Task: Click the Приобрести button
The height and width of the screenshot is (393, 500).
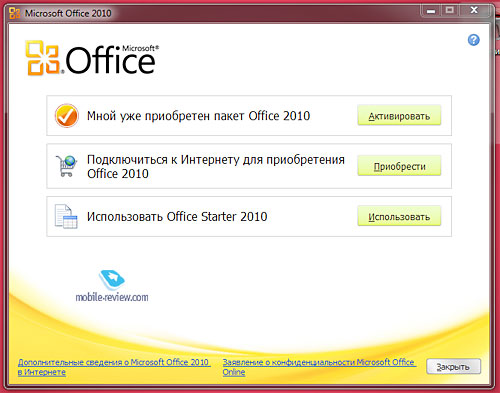Action: (399, 166)
